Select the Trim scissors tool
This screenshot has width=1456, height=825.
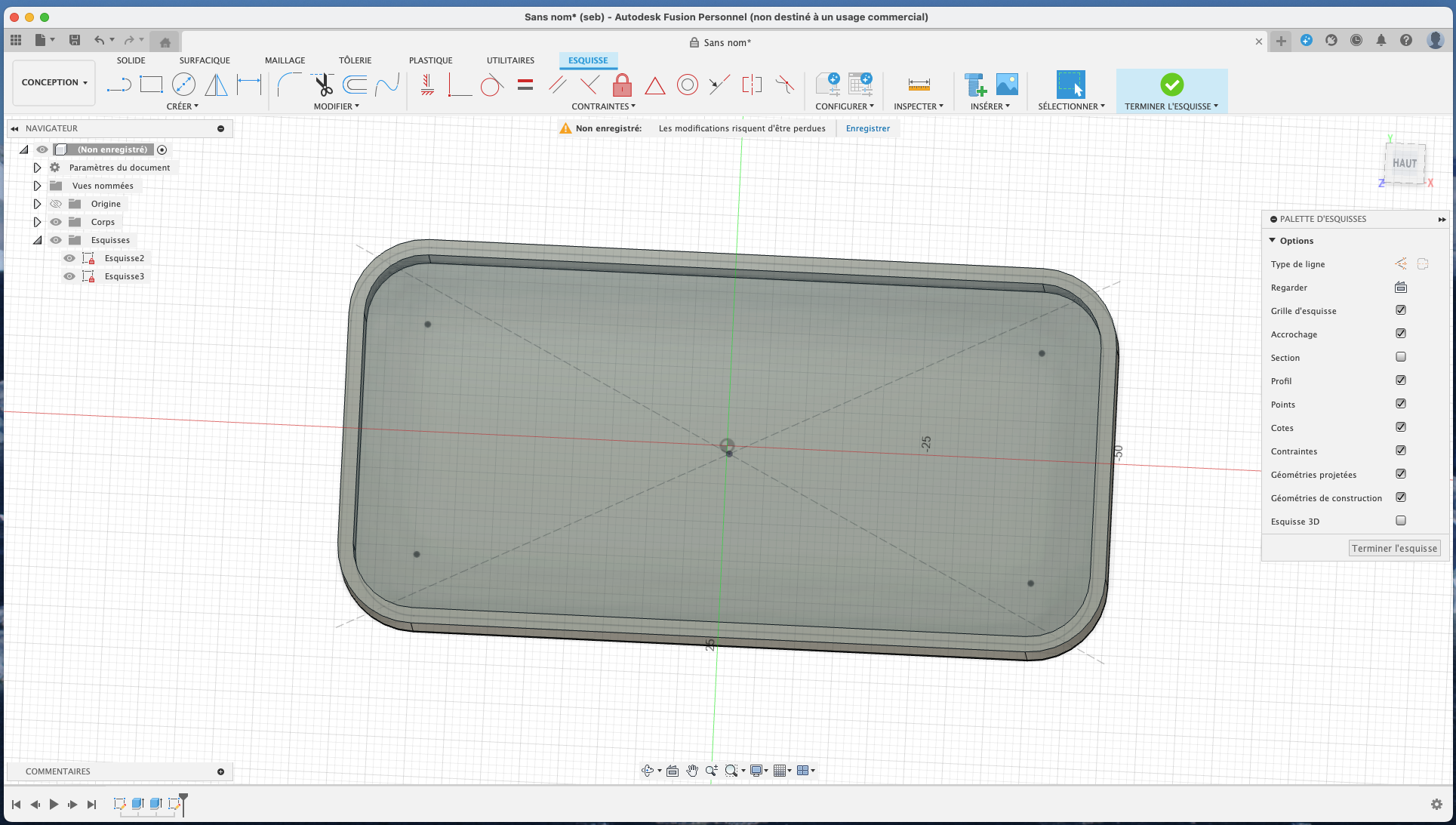[324, 85]
